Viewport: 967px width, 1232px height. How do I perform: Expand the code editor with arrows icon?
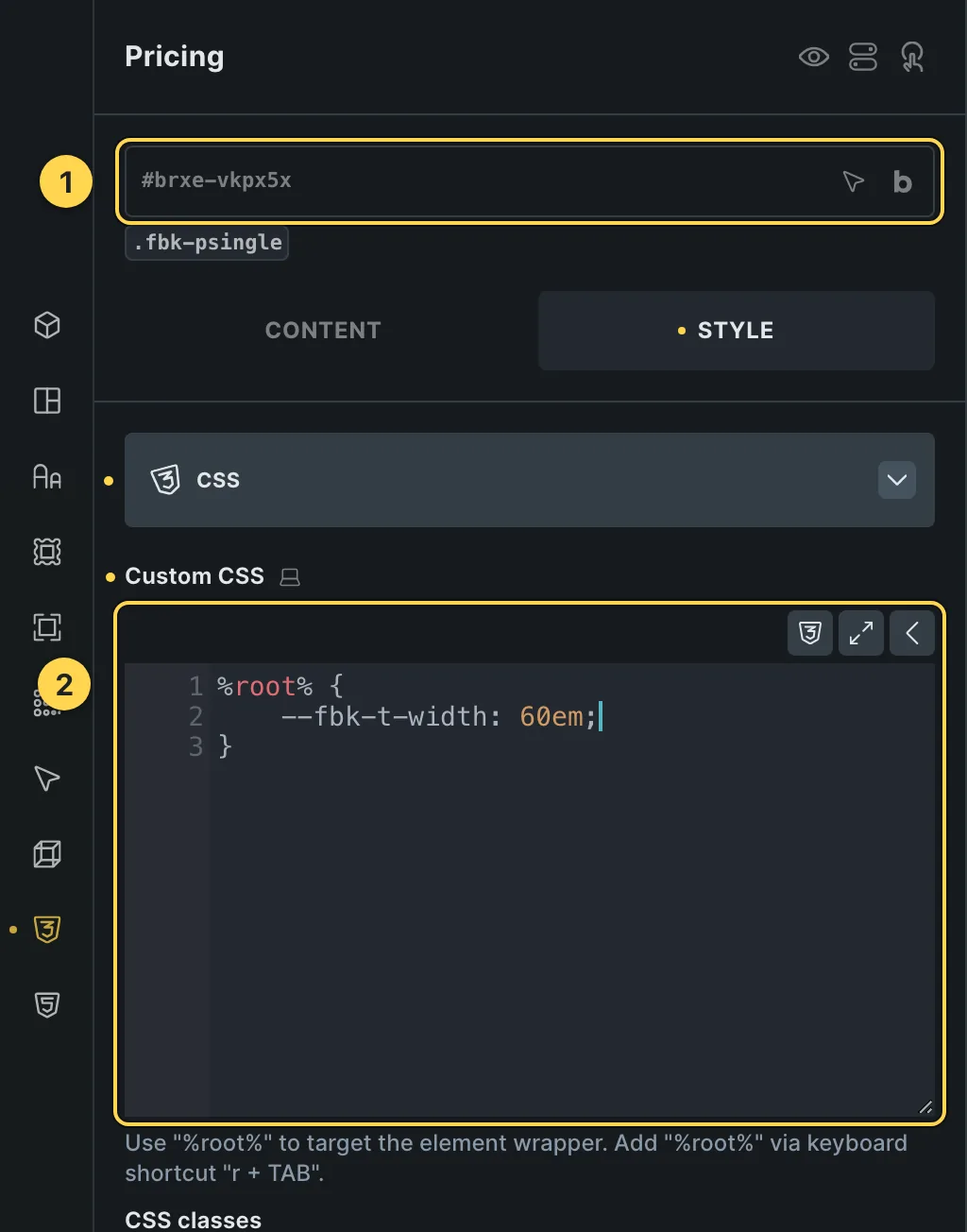[x=861, y=633]
